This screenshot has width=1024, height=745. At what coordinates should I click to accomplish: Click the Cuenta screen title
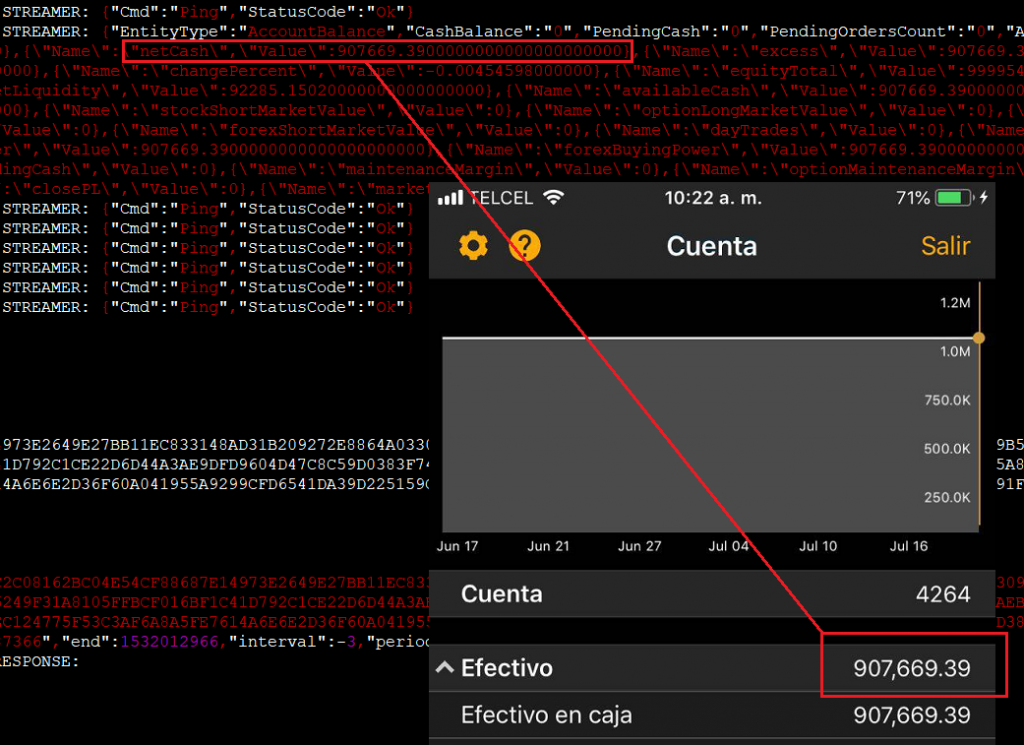coord(712,246)
